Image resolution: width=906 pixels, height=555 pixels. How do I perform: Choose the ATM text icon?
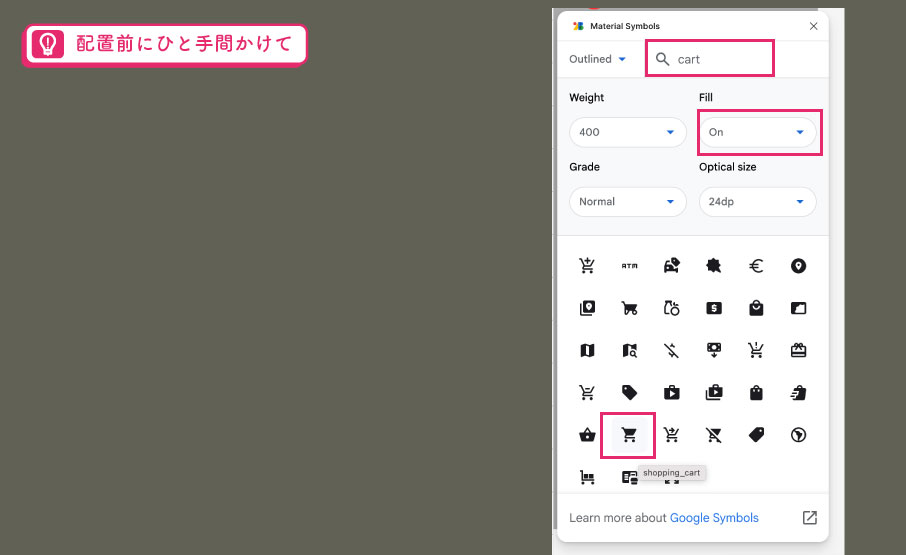[629, 266]
